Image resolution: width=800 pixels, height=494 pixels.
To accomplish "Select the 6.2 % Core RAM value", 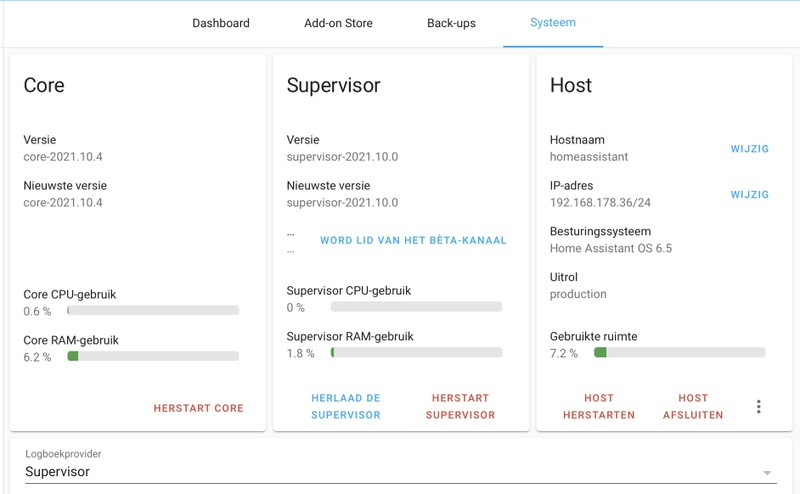I will tap(37, 357).
